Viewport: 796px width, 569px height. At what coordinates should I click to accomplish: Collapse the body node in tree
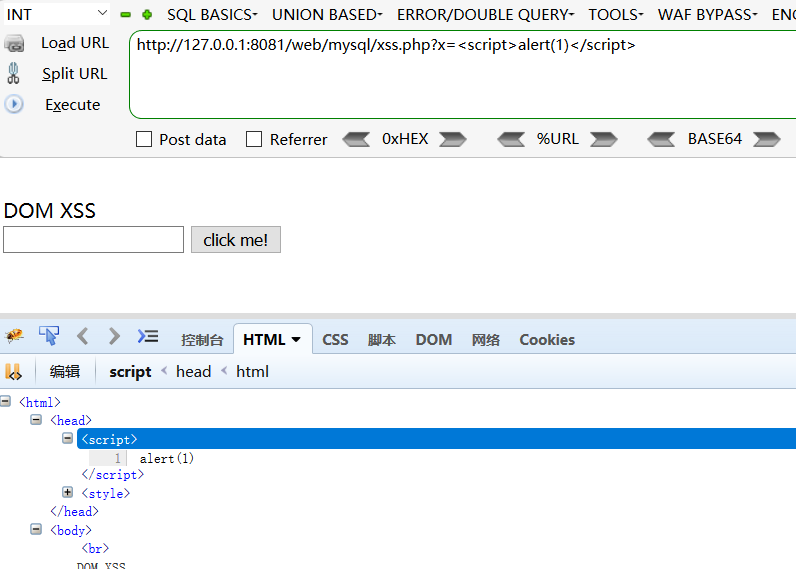pos(36,529)
